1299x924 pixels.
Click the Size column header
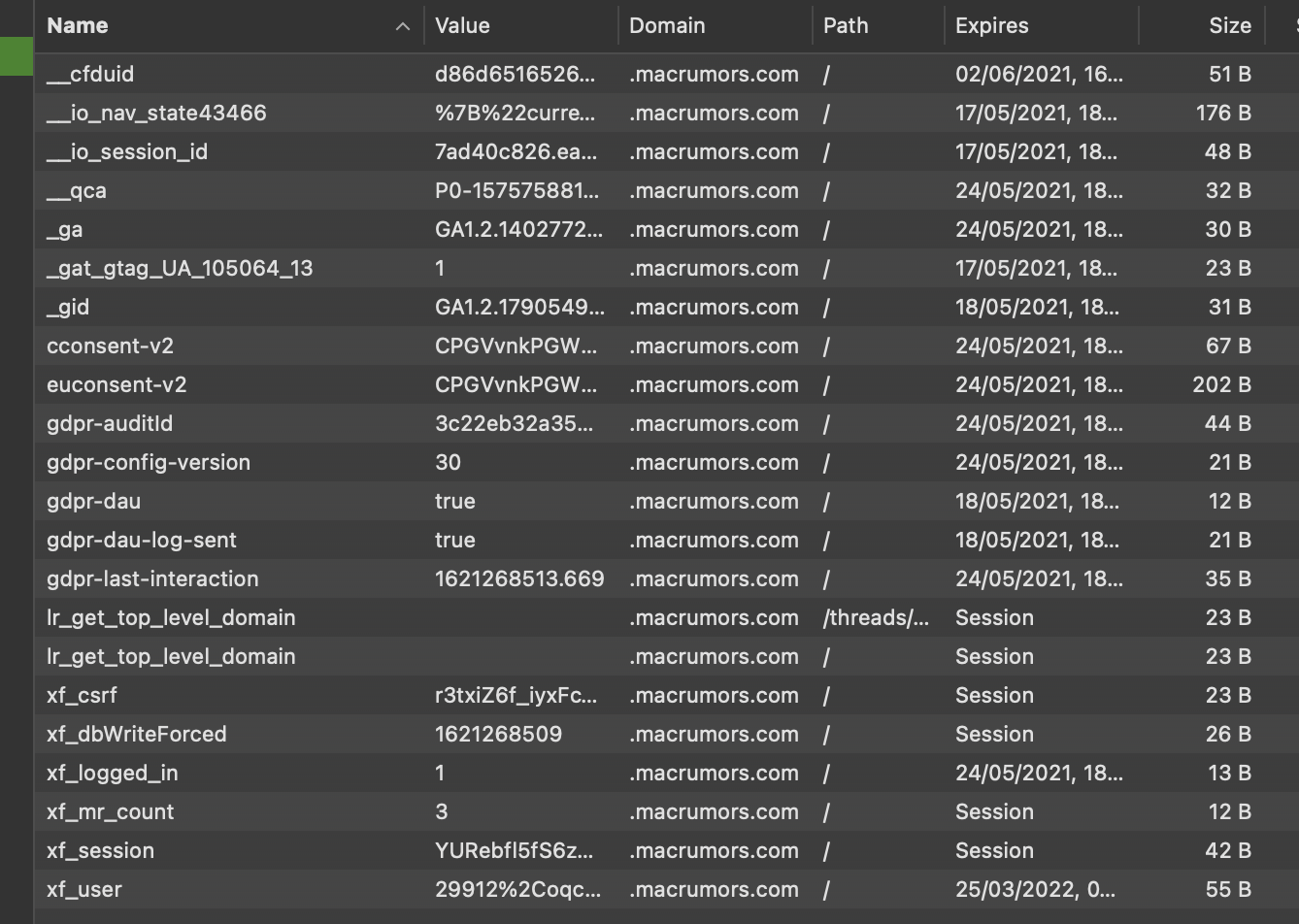1202,26
